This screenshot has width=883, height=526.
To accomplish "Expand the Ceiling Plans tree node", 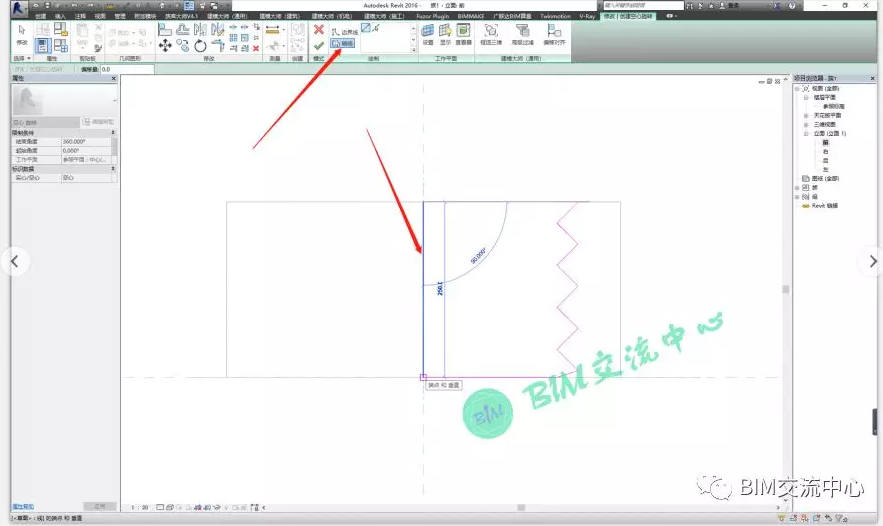I will click(x=806, y=115).
